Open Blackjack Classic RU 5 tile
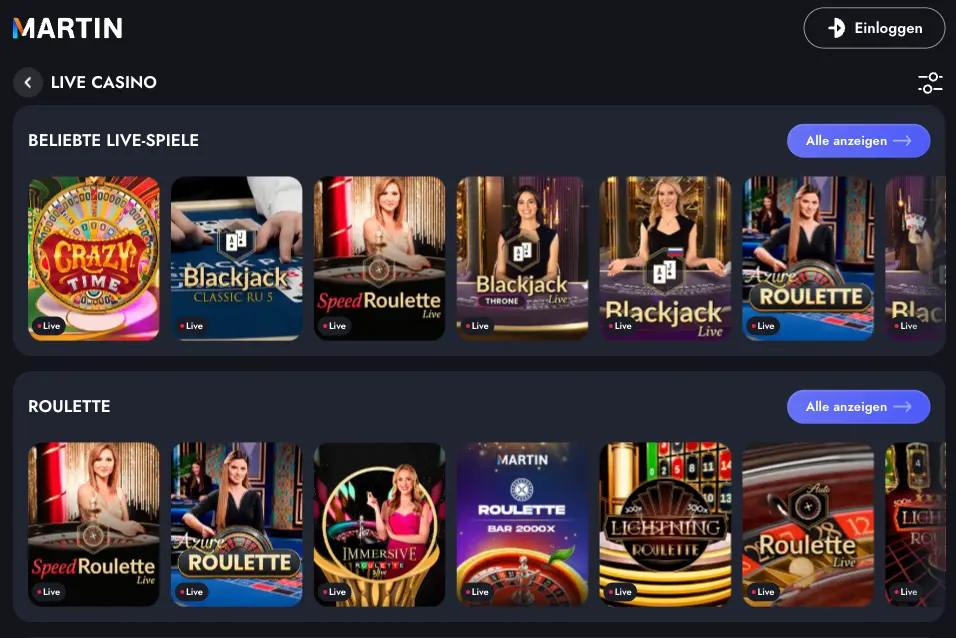The width and height of the screenshot is (956, 638). [237, 258]
